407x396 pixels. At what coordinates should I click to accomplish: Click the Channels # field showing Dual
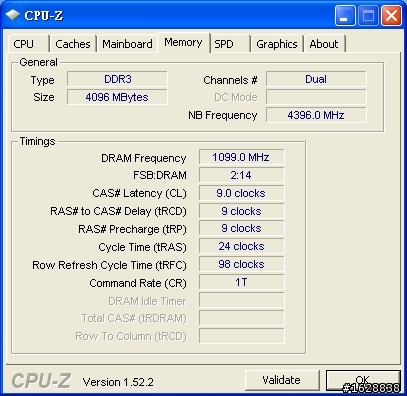tap(316, 79)
